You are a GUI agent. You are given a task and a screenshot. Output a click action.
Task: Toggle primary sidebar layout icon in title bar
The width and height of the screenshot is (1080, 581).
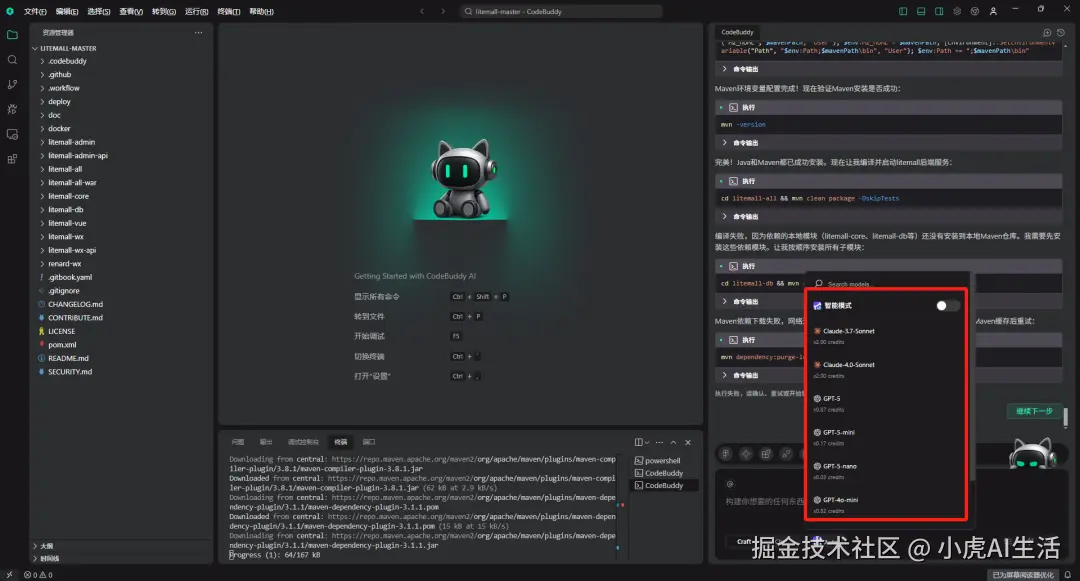click(x=903, y=11)
